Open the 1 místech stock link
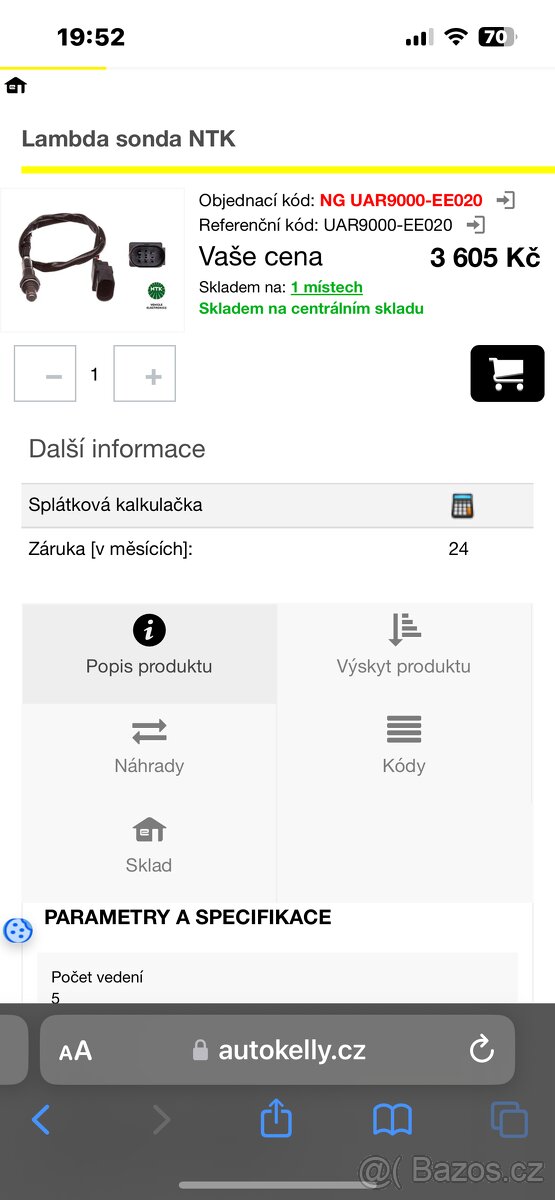The width and height of the screenshot is (555, 1200). [x=327, y=287]
